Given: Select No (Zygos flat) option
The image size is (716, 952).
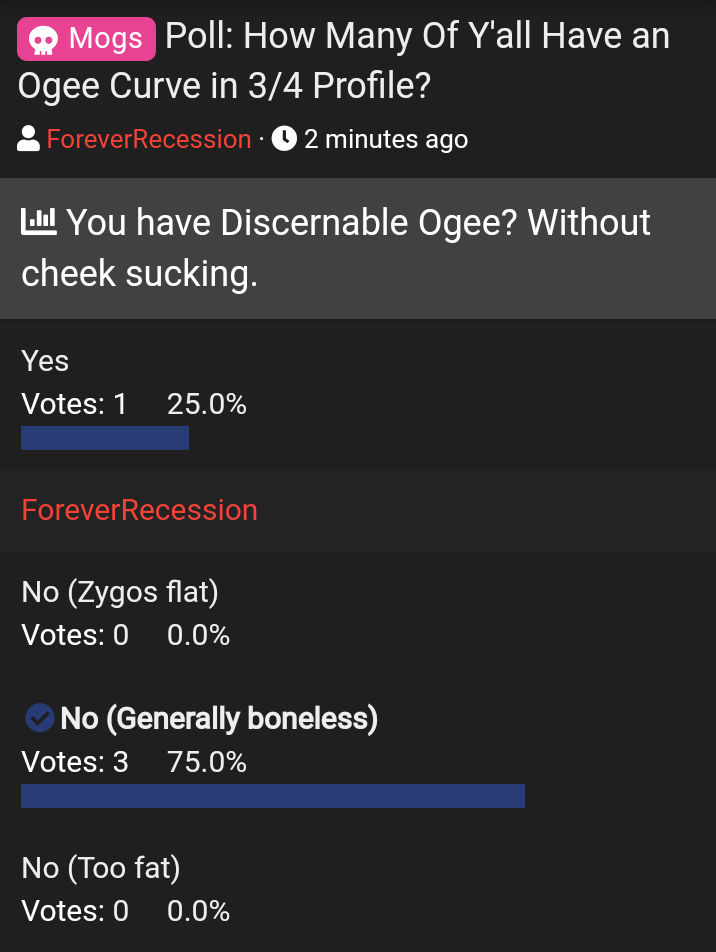Looking at the screenshot, I should coord(120,592).
